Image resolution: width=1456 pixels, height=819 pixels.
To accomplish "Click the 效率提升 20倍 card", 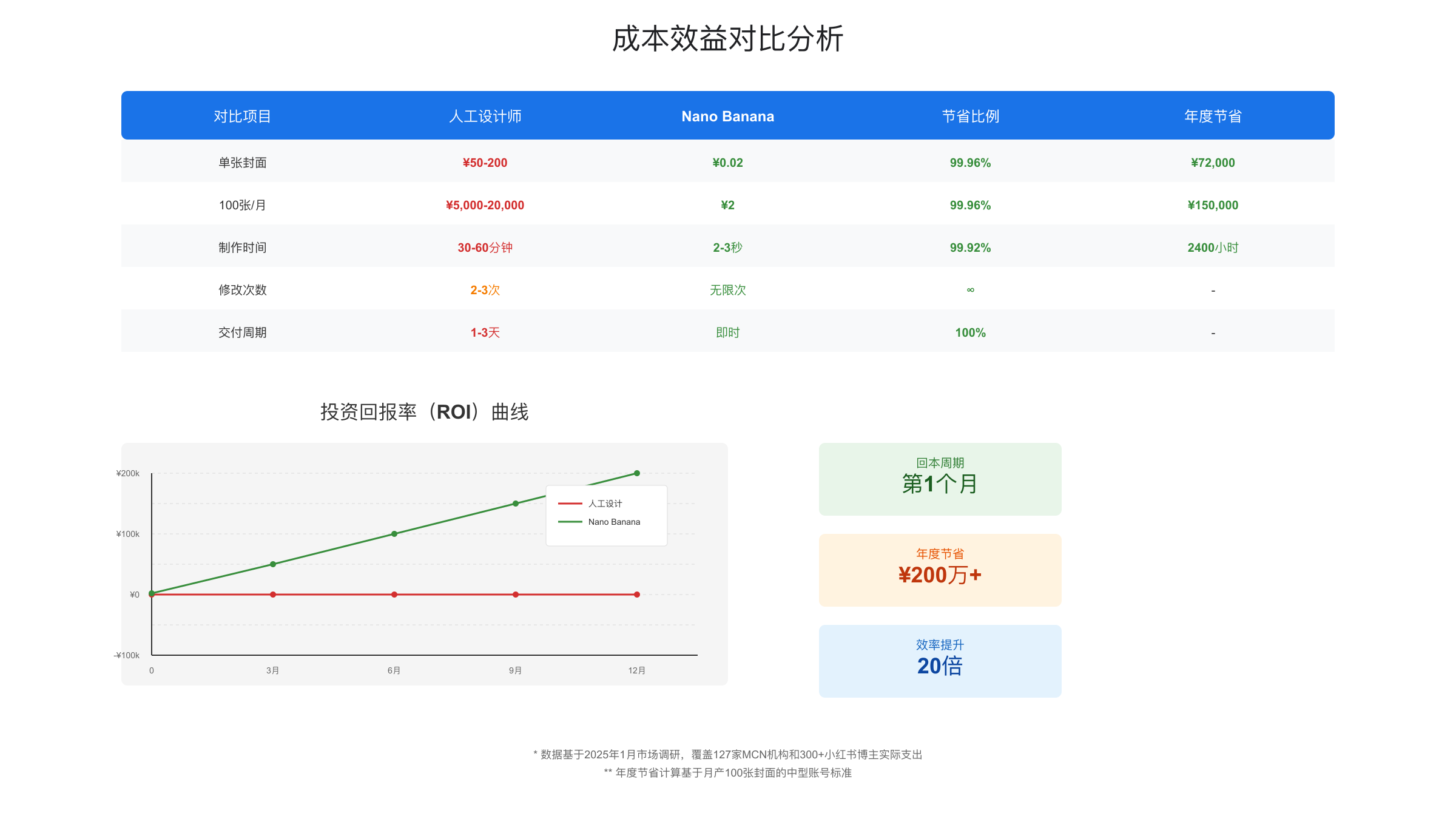I will 940,661.
